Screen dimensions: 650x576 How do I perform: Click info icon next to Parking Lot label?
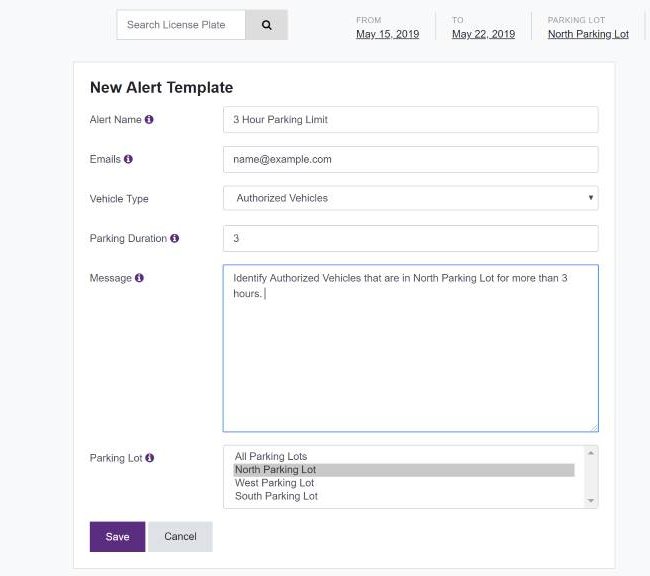(150, 457)
